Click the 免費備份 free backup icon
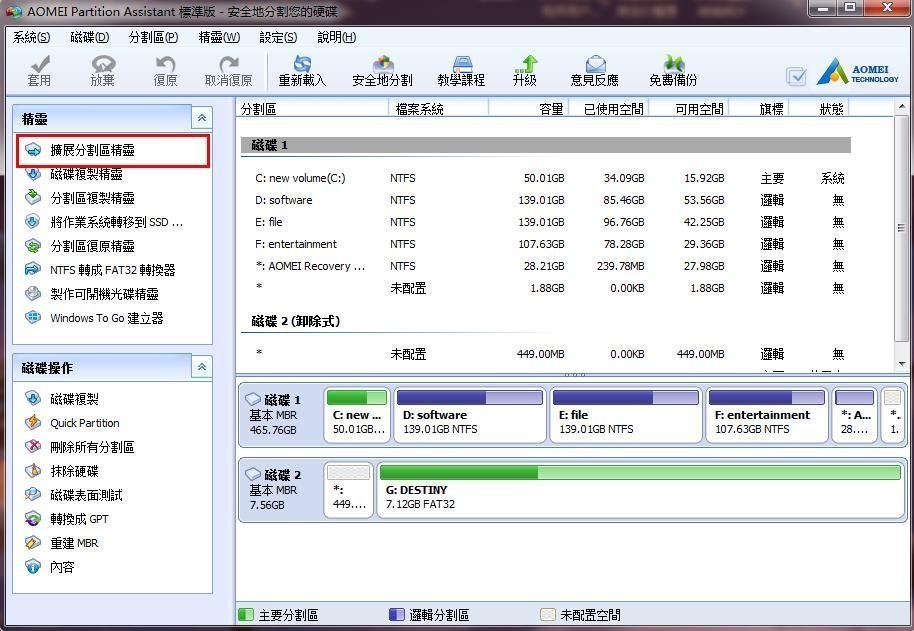 [673, 71]
